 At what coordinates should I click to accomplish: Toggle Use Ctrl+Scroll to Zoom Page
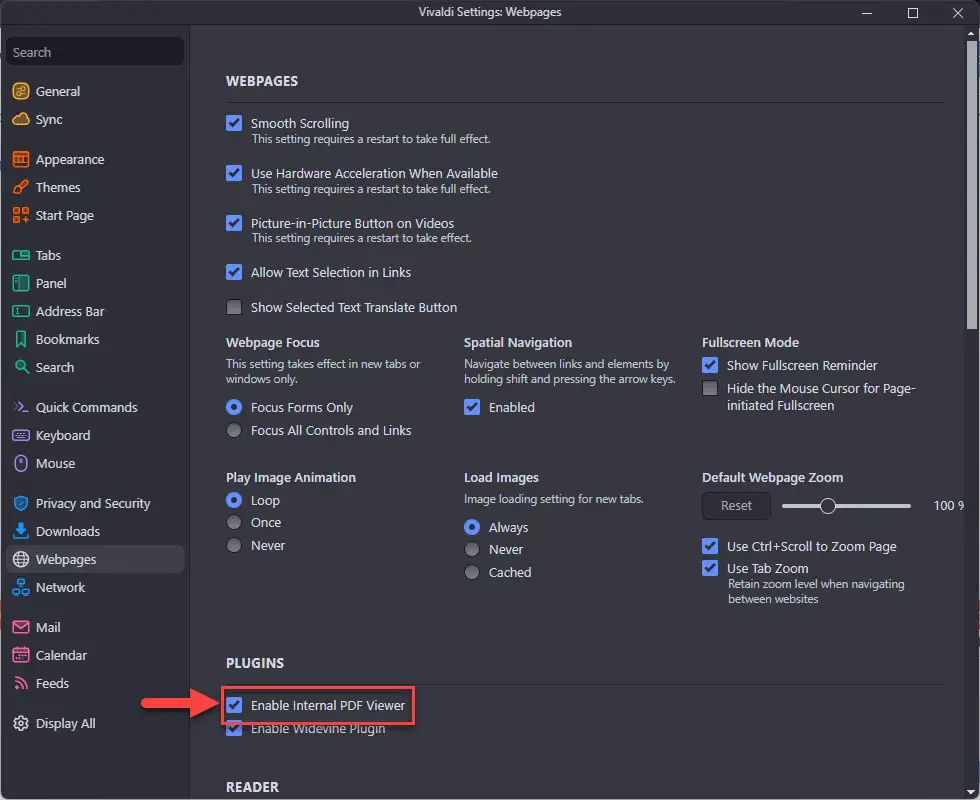click(710, 546)
